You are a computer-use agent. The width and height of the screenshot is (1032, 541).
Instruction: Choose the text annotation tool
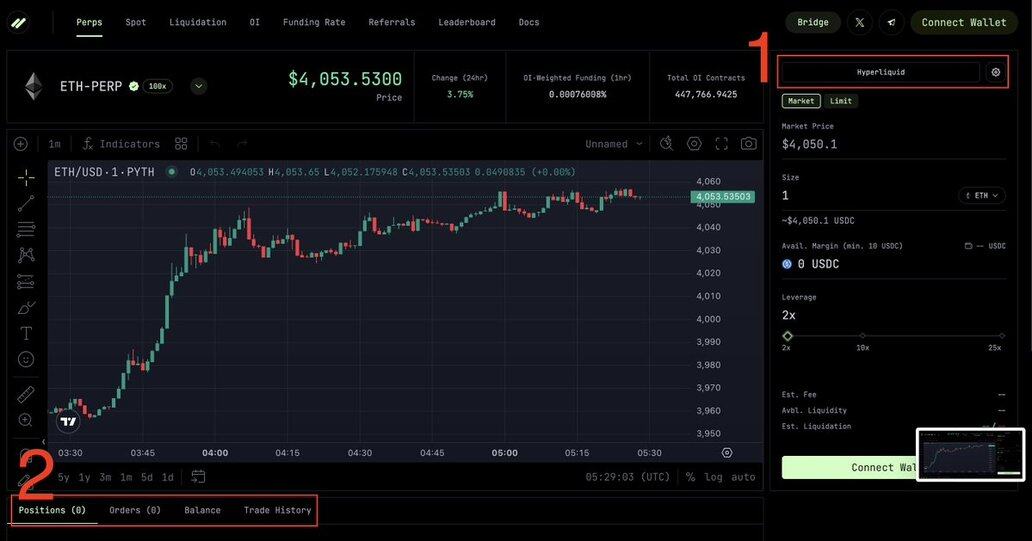click(26, 333)
